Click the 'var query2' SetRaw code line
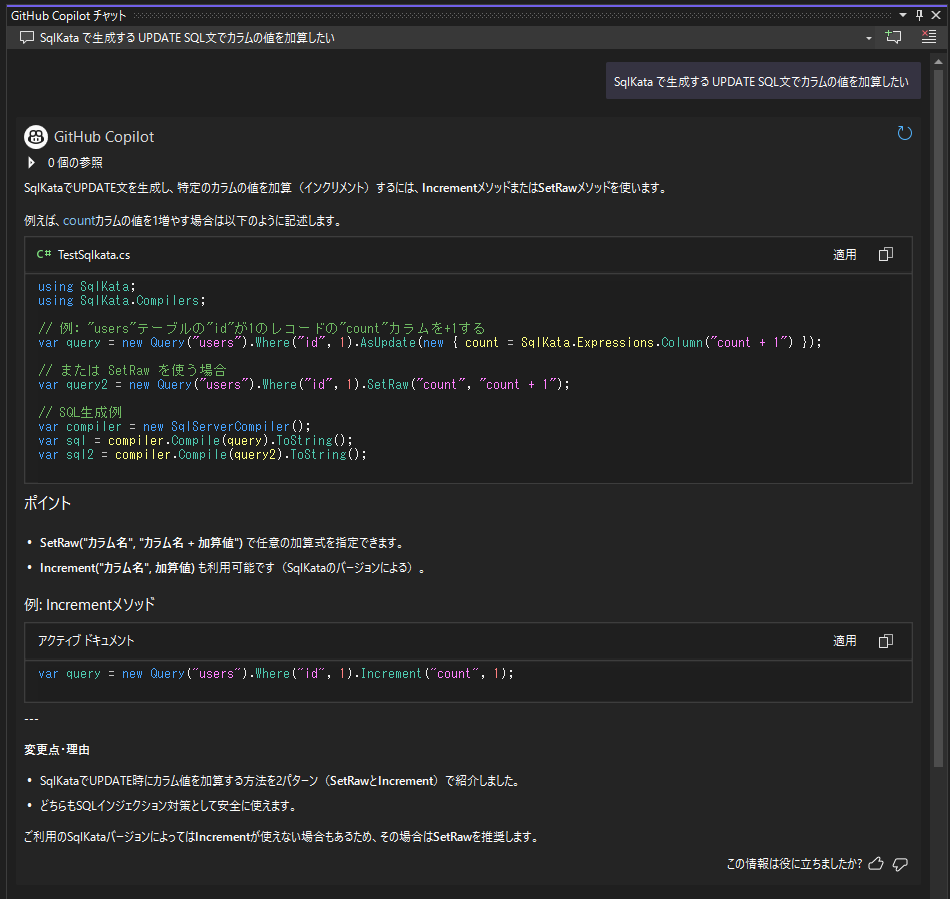The image size is (950, 899). pos(304,385)
